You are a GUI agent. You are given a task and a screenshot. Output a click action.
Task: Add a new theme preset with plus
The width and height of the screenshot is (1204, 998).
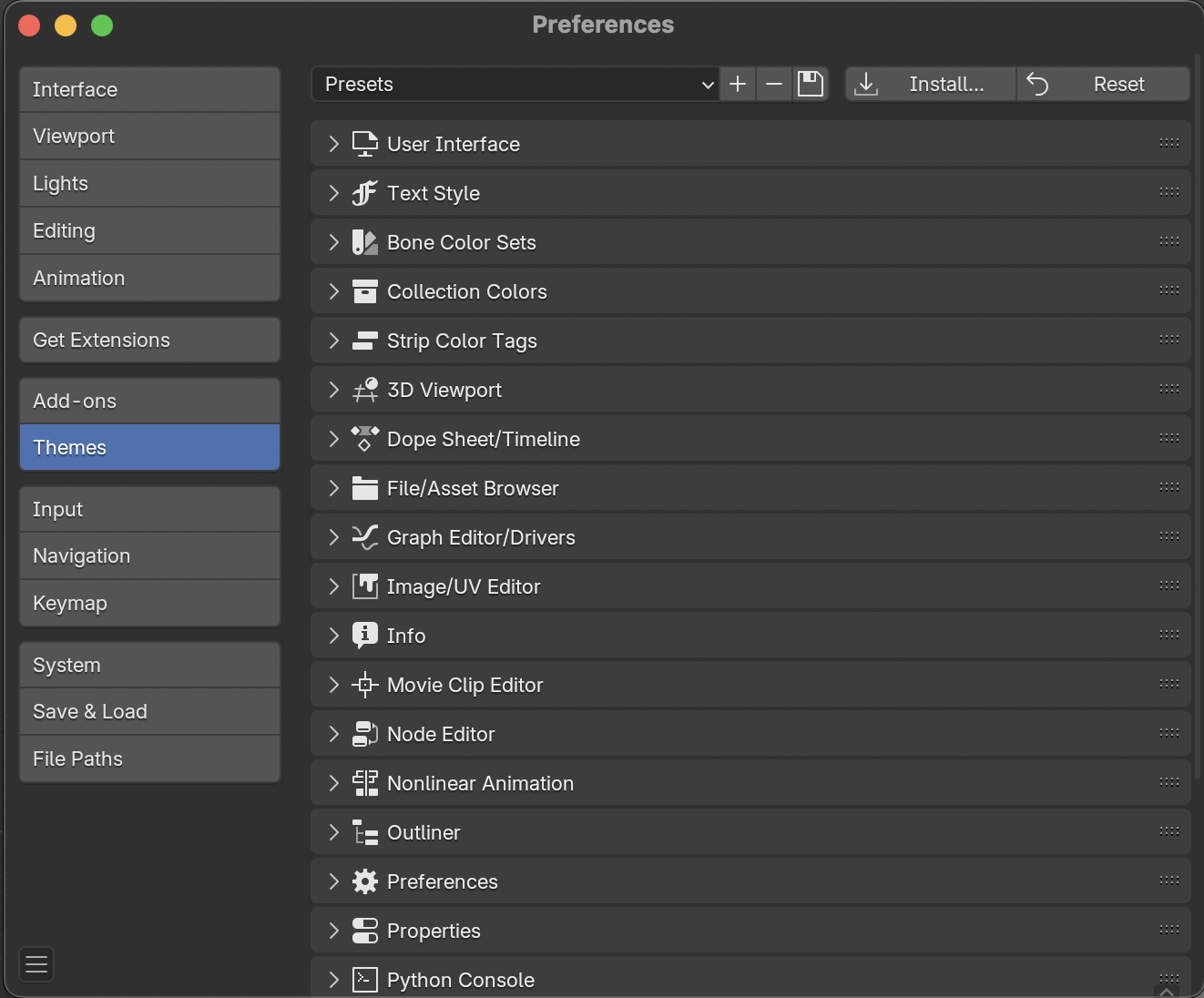point(738,84)
